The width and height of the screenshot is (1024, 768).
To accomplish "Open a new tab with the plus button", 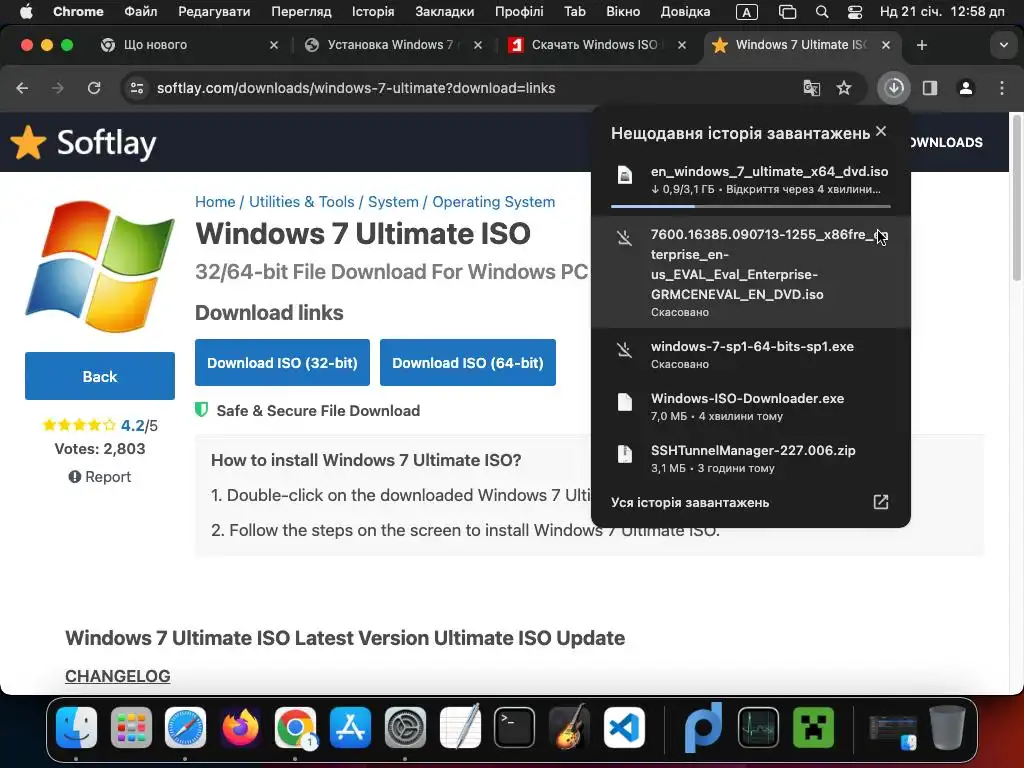I will (x=921, y=45).
